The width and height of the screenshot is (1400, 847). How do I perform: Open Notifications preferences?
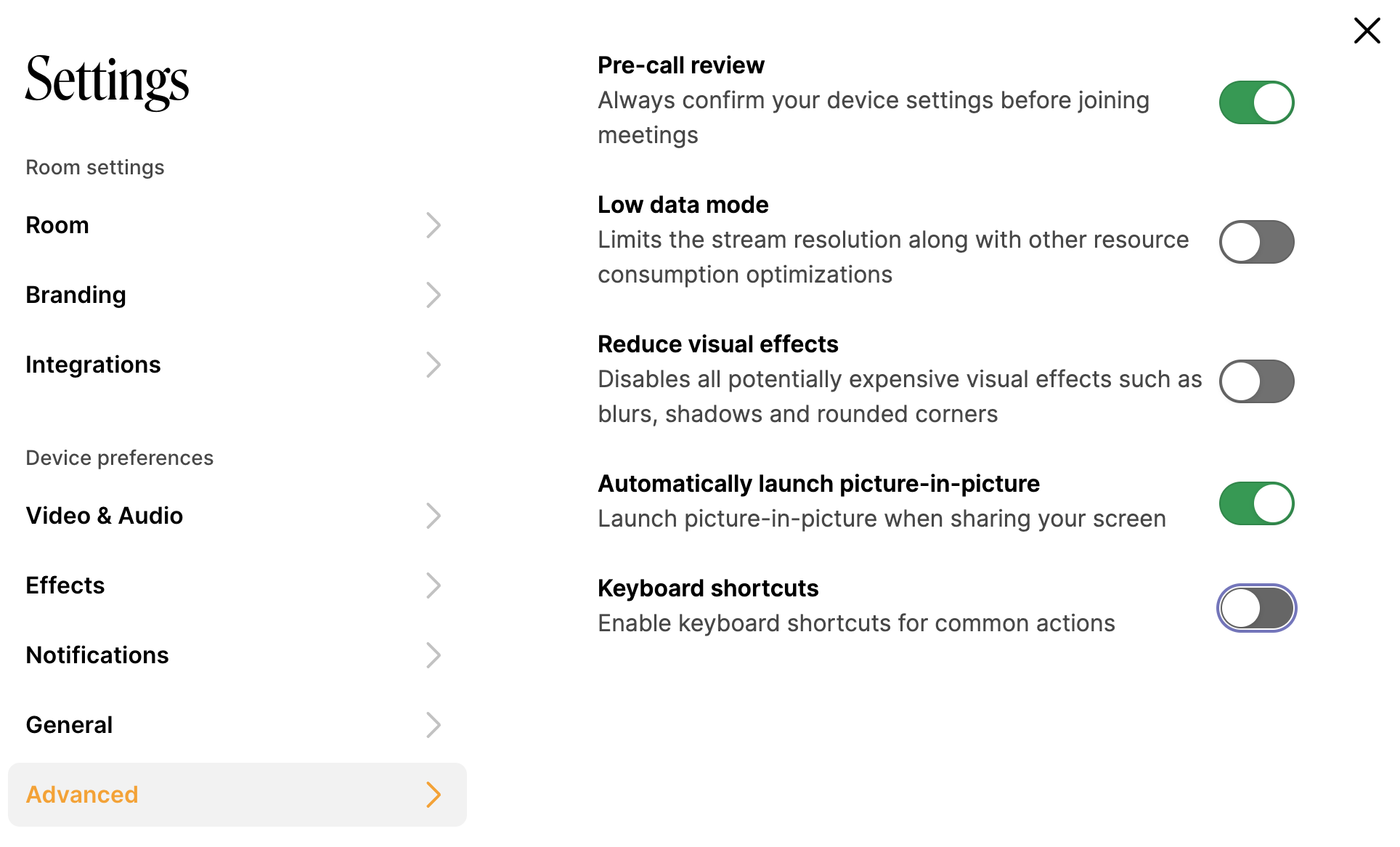coord(97,654)
